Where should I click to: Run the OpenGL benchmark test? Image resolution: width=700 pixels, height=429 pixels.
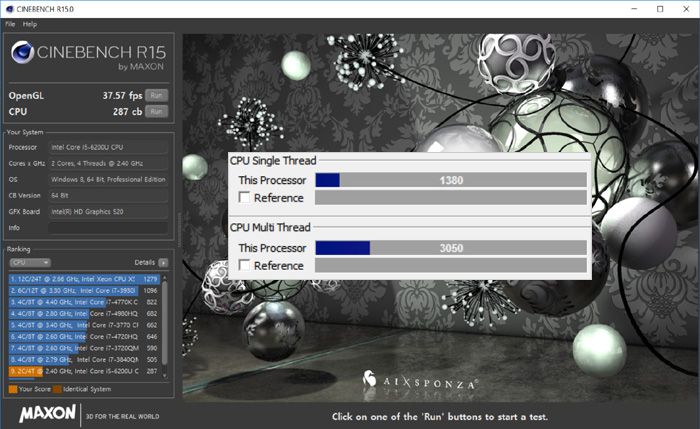click(x=155, y=95)
